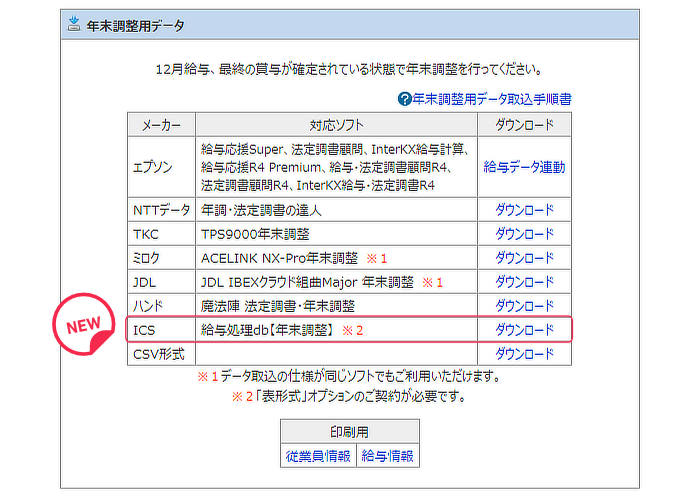Click the 印刷用 section header

349,432
